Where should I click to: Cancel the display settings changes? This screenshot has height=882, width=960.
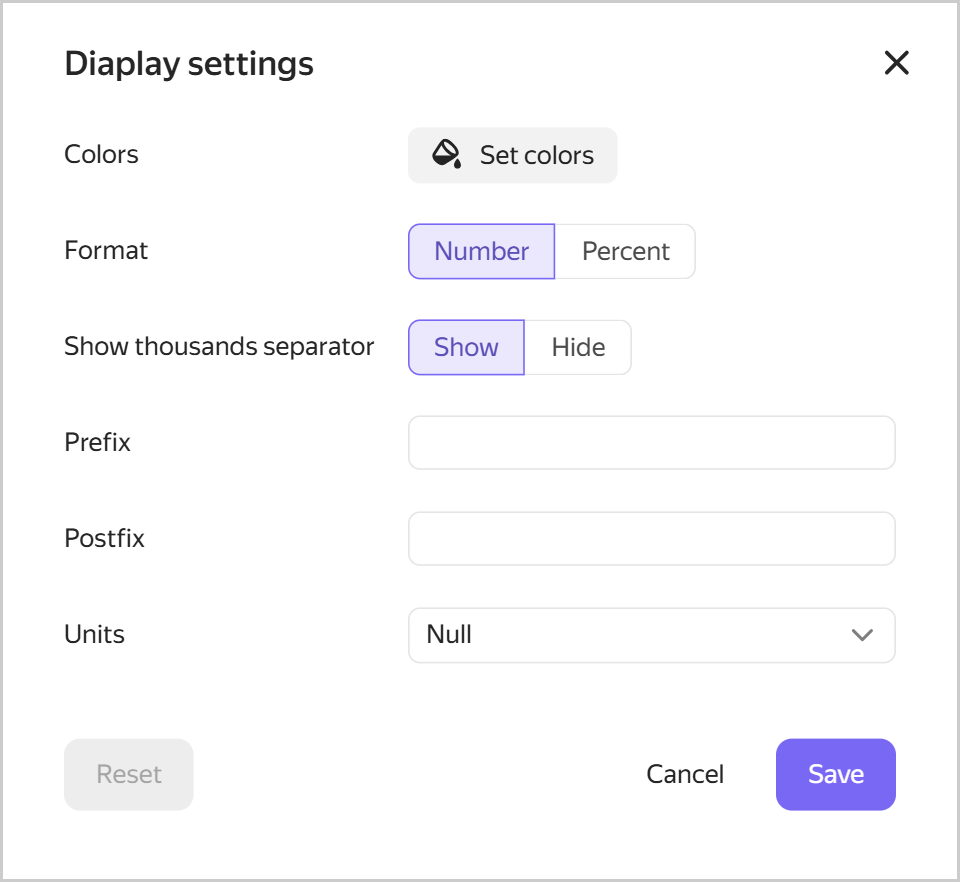(685, 774)
